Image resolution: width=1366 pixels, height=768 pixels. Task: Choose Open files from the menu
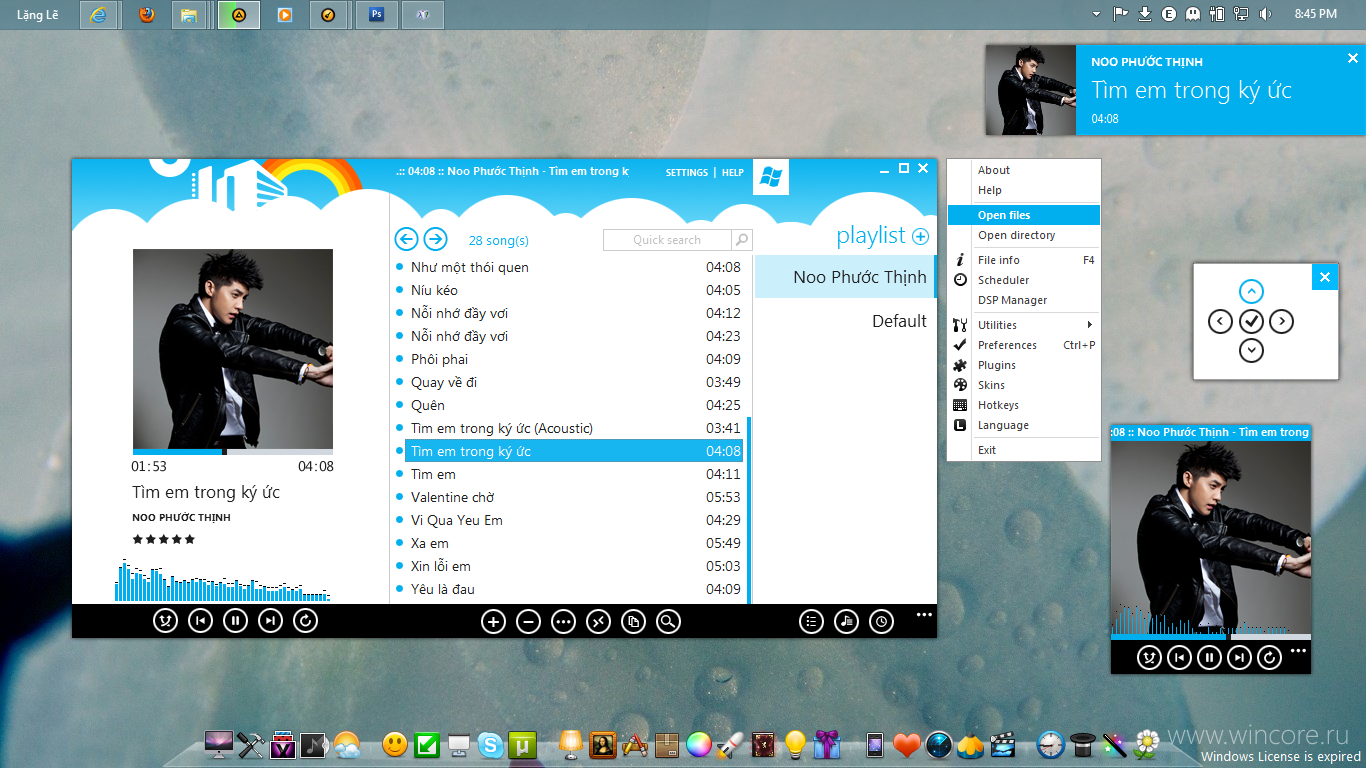click(1024, 215)
